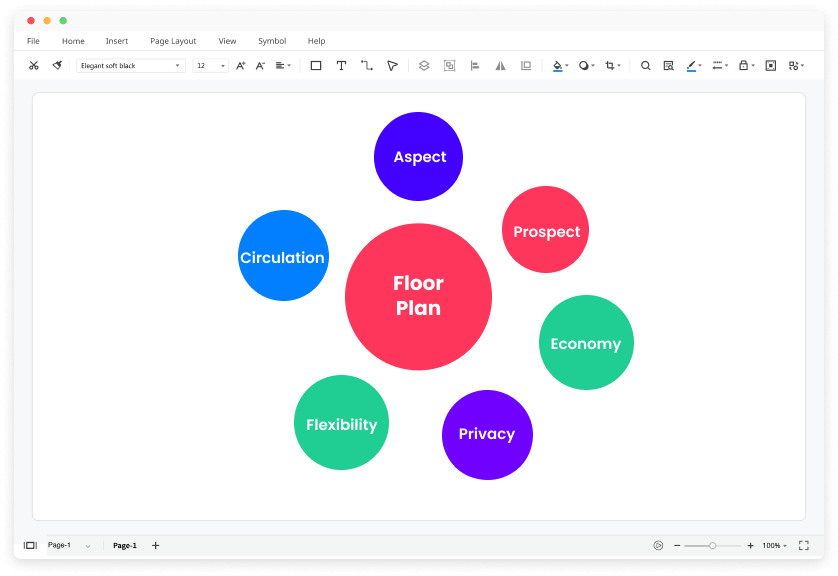Viewport: 838px width, 576px height.
Task: Start presentation play mode button
Action: tap(658, 546)
